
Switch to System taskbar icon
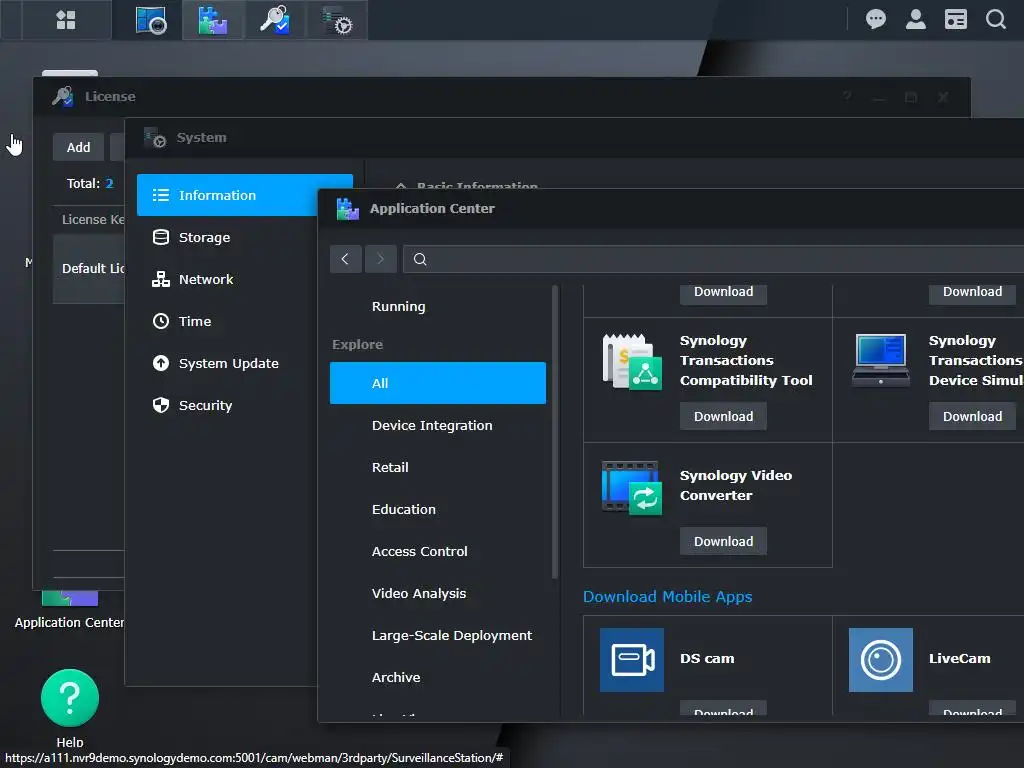(x=338, y=20)
